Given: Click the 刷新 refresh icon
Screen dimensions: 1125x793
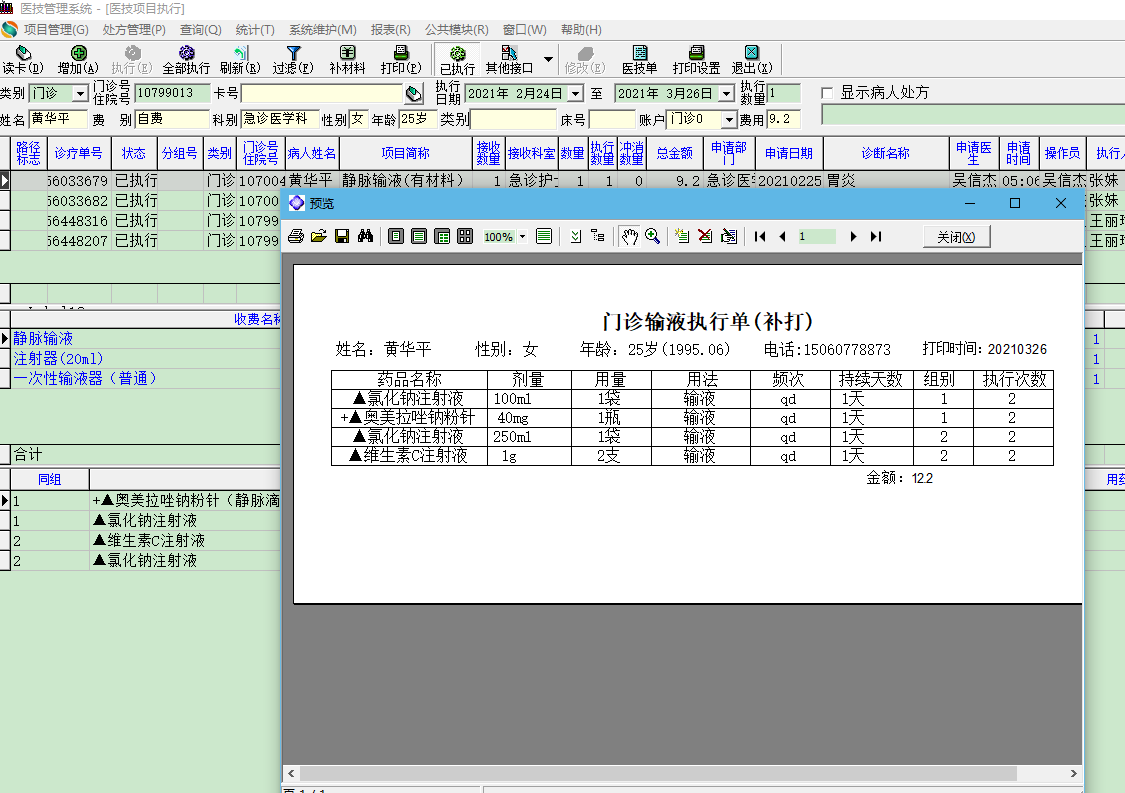Looking at the screenshot, I should [x=240, y=53].
